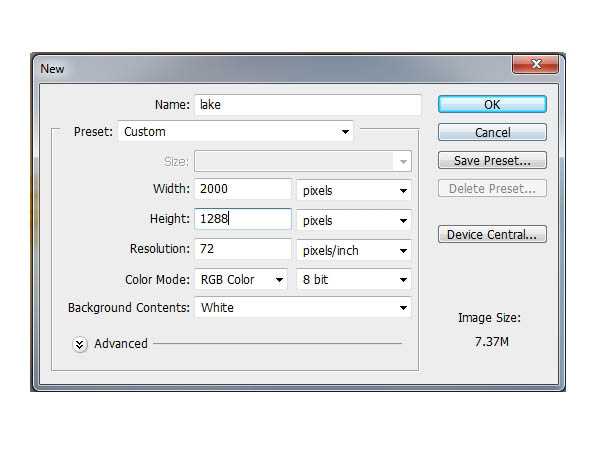Click Save Preset... button
Screen dimensions: 600x454
[x=492, y=160]
